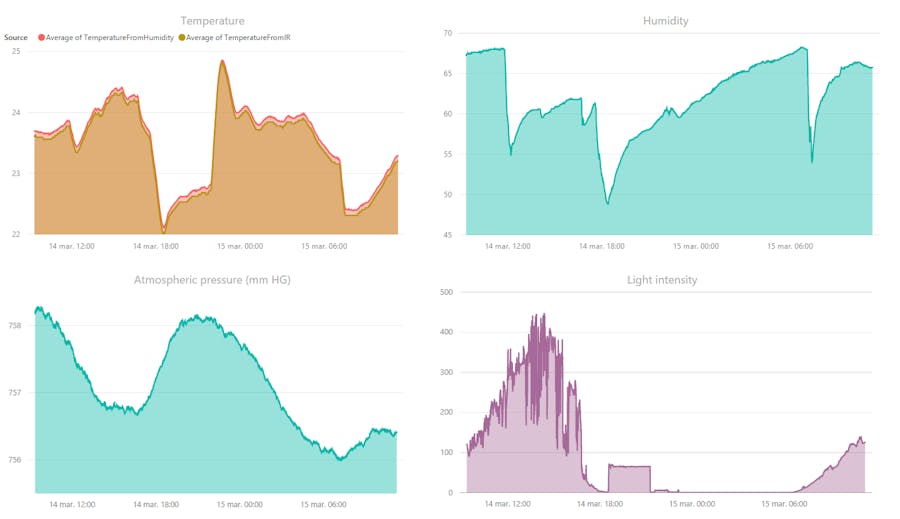The width and height of the screenshot is (900, 519).
Task: Select the Atmospheric pressure (mm HG) title
Action: (x=212, y=280)
